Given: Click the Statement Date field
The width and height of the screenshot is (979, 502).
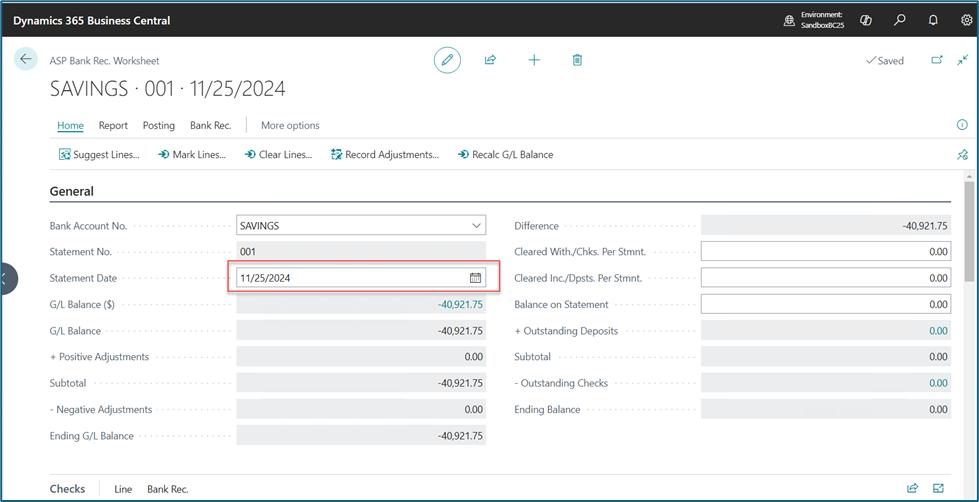Looking at the screenshot, I should [361, 278].
